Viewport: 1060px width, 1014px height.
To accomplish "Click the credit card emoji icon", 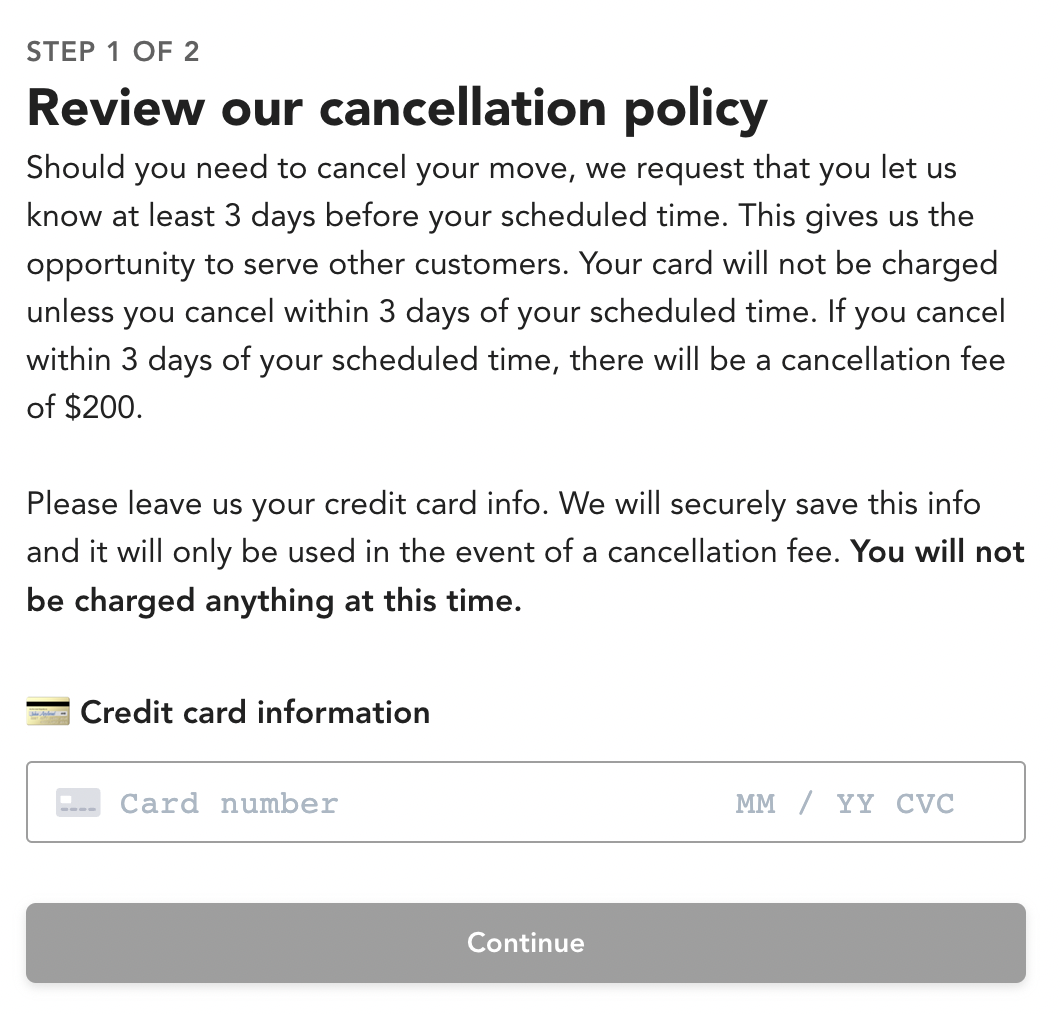I will point(48,712).
